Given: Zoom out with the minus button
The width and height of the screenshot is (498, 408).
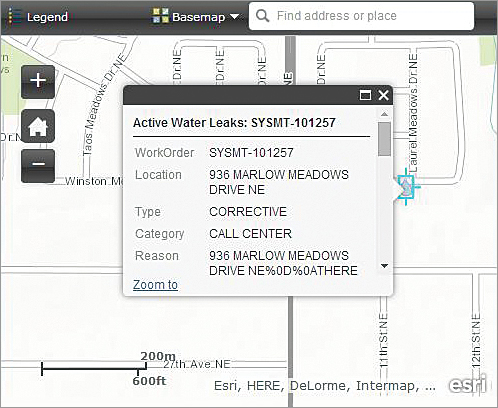Looking at the screenshot, I should click(x=38, y=166).
